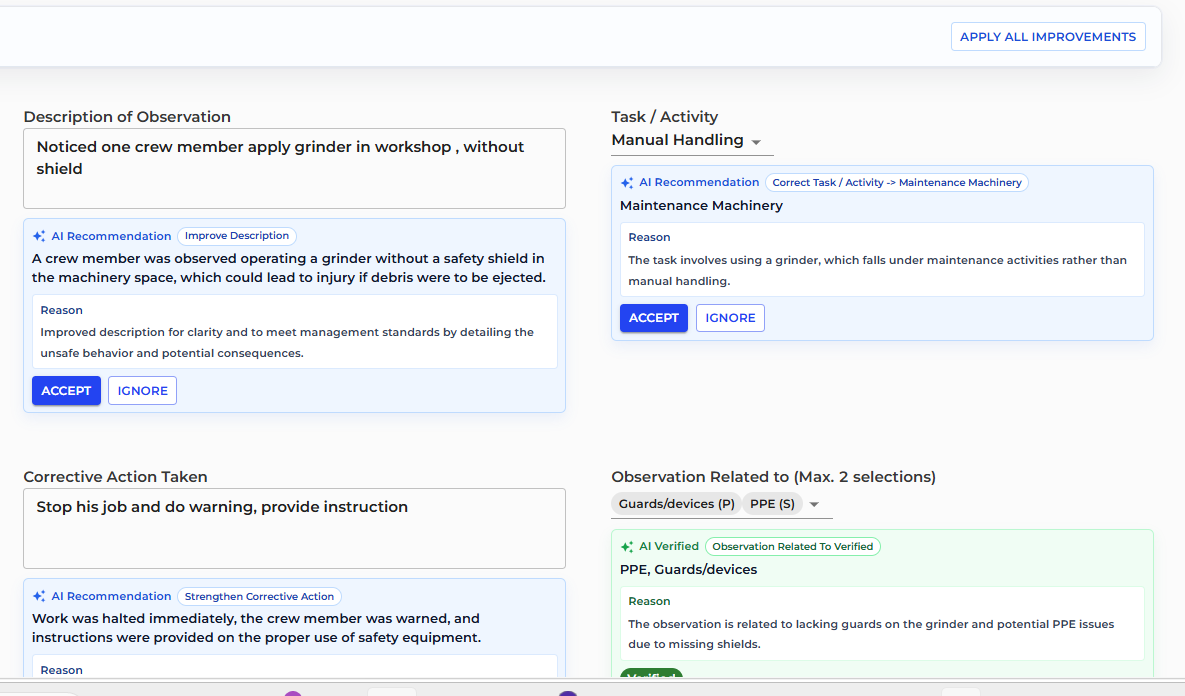The height and width of the screenshot is (696, 1185).
Task: Click the 'Improved description for clarity' reason text
Action: pos(287,342)
